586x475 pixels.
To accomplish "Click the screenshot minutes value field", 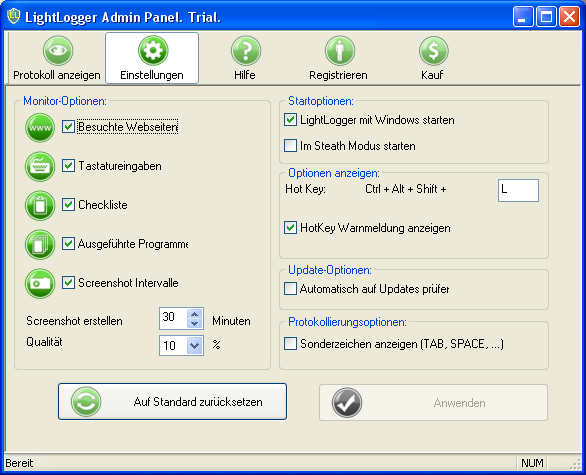I will 173,318.
